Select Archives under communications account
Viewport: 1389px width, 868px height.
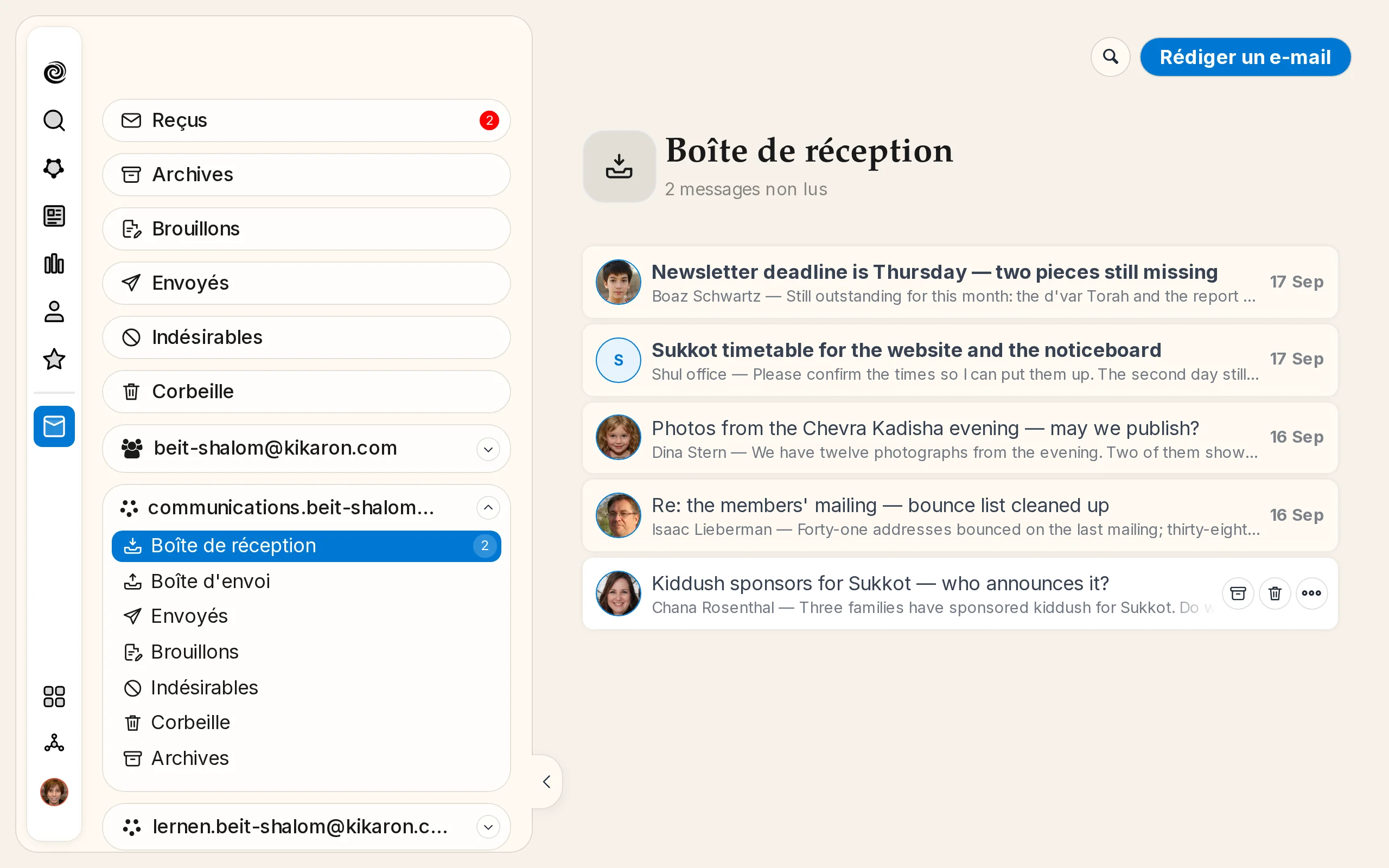[x=307, y=759]
